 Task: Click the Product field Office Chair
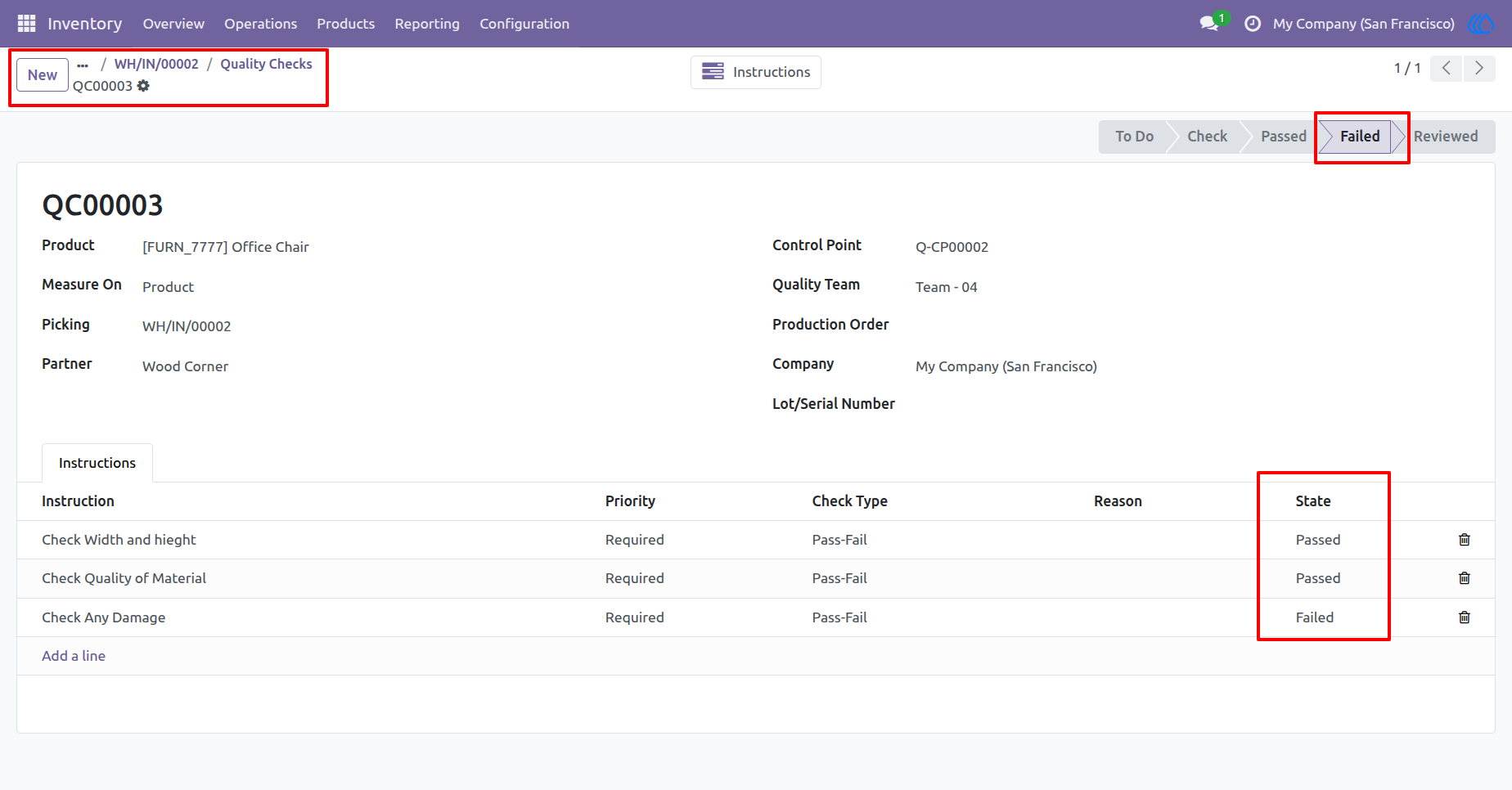click(x=226, y=247)
